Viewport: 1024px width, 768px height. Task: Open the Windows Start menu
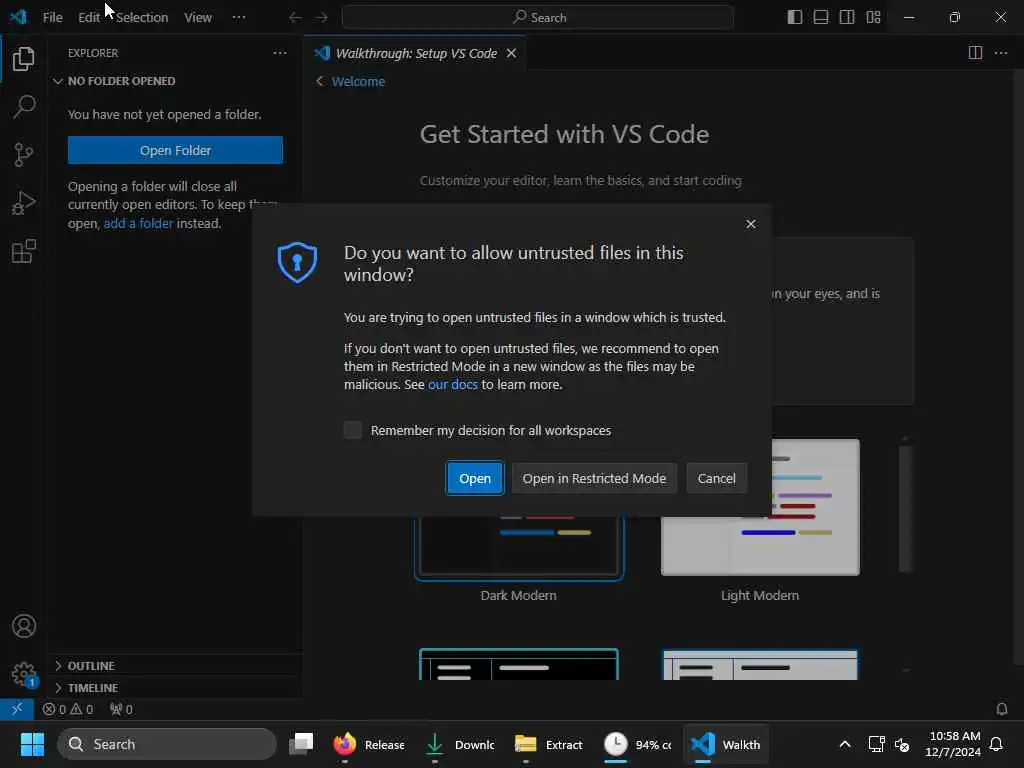32,744
